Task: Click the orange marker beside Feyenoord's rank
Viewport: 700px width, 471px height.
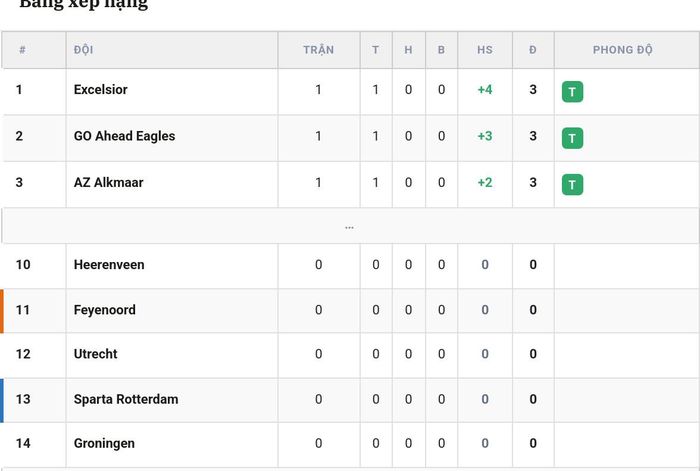Action: pyautogui.click(x=2, y=311)
